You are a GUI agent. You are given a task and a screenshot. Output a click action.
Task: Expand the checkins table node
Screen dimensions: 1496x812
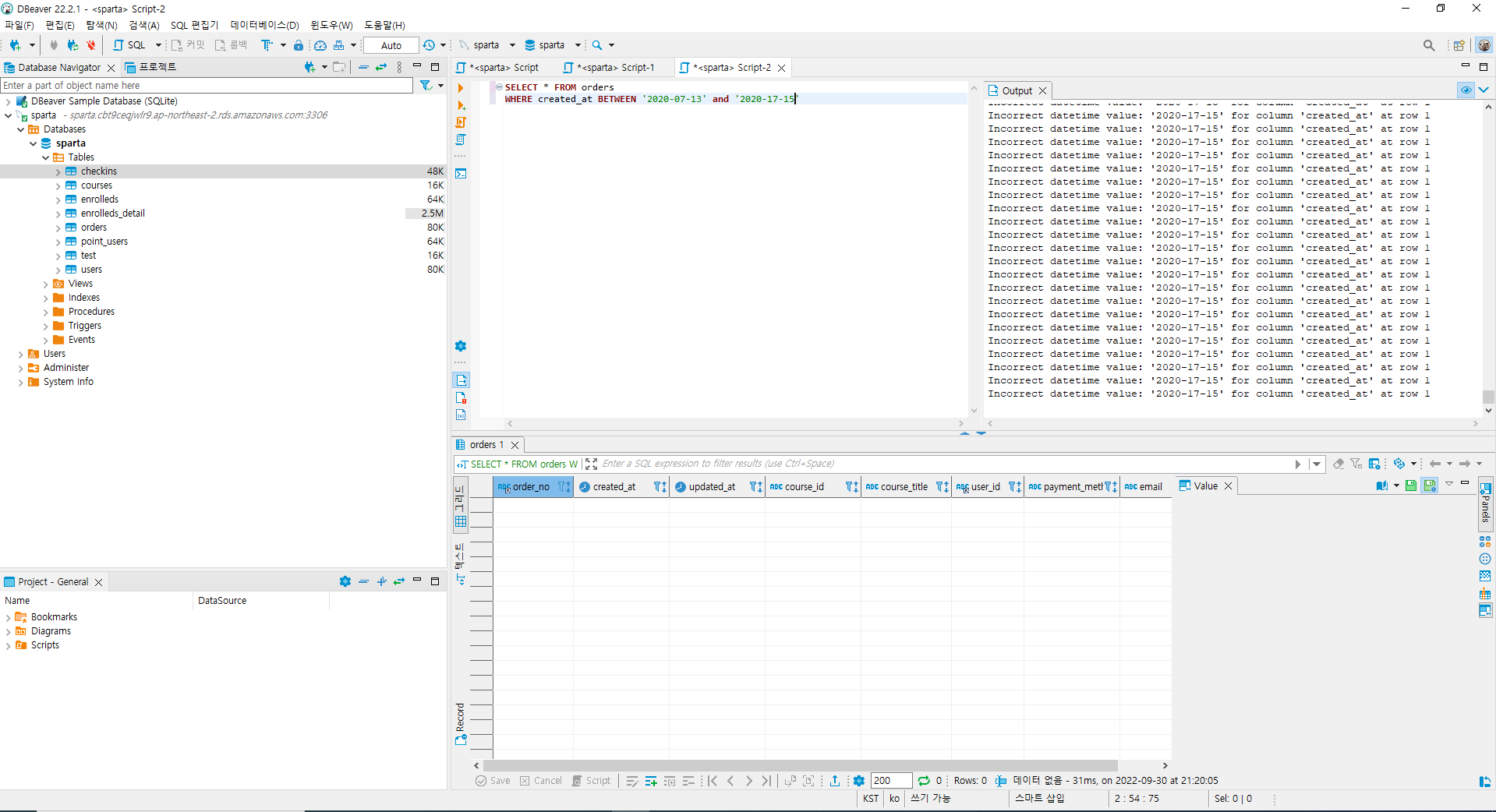(58, 171)
